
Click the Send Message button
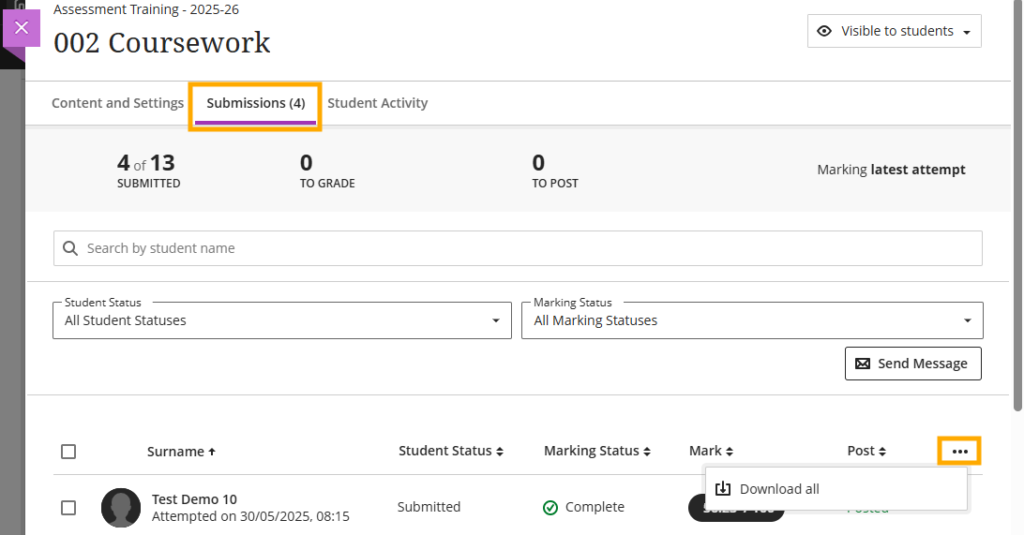click(913, 363)
